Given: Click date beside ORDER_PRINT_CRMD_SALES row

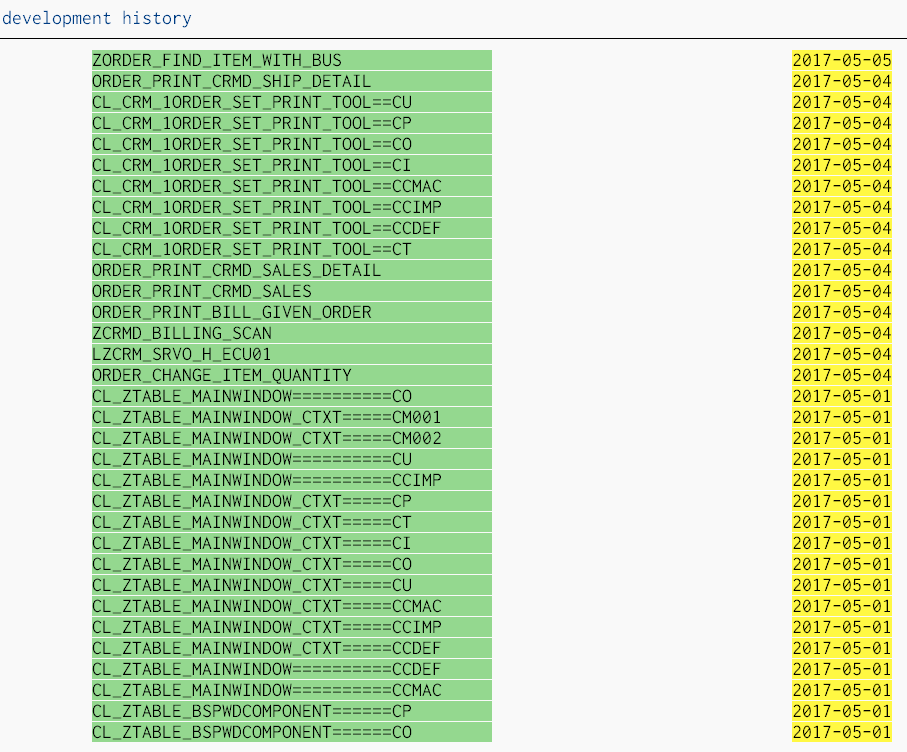Looking at the screenshot, I should tap(842, 291).
